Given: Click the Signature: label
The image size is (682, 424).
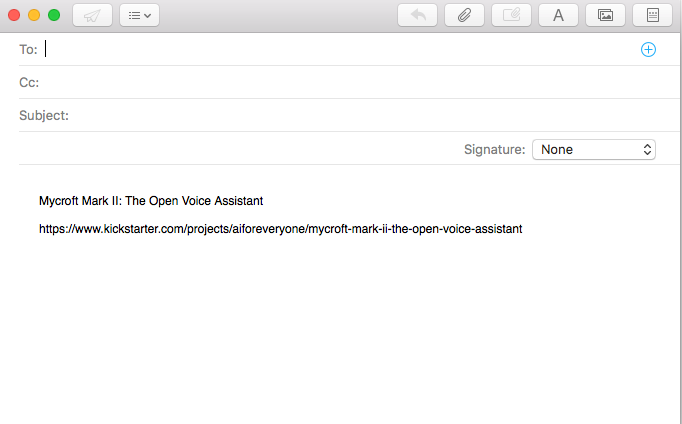Looking at the screenshot, I should [494, 149].
